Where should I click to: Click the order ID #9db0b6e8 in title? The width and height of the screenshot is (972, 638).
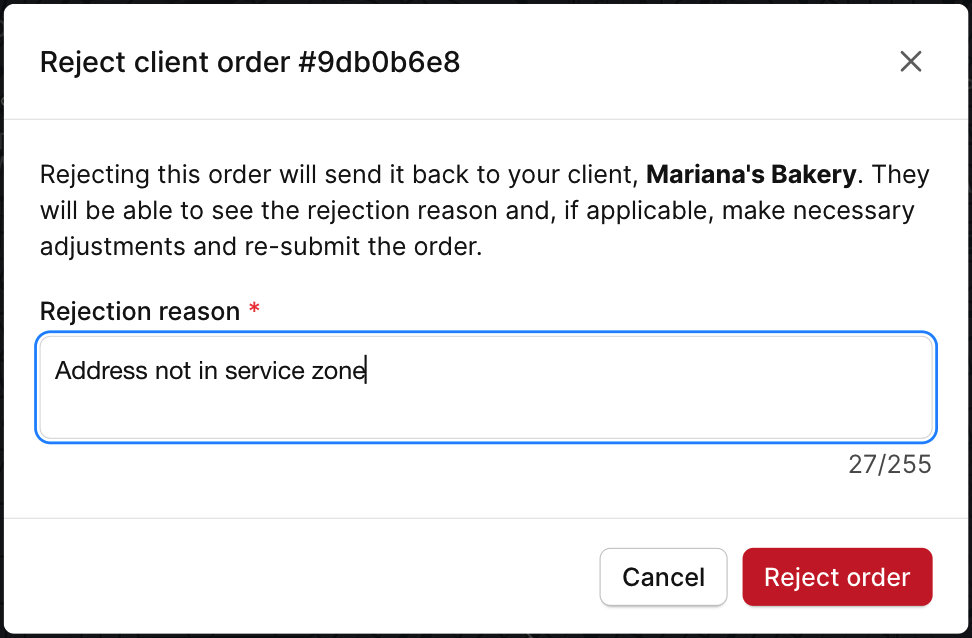pyautogui.click(x=378, y=63)
